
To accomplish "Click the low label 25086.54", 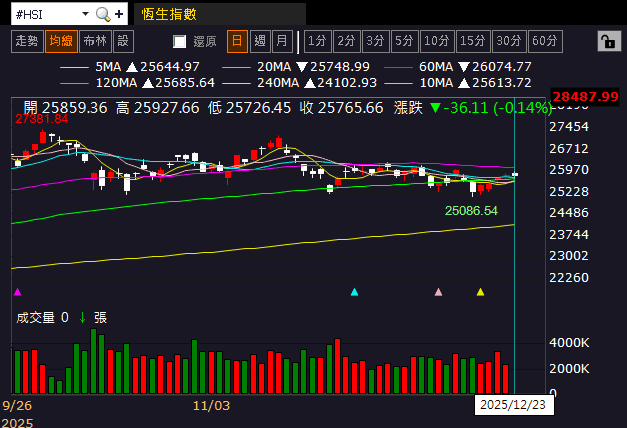I will coord(471,211).
